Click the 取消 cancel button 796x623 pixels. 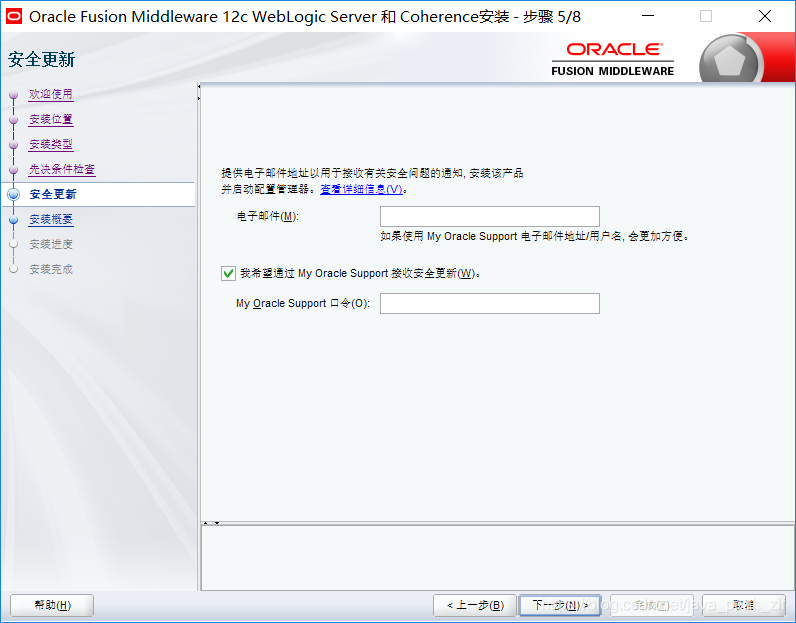click(x=744, y=605)
